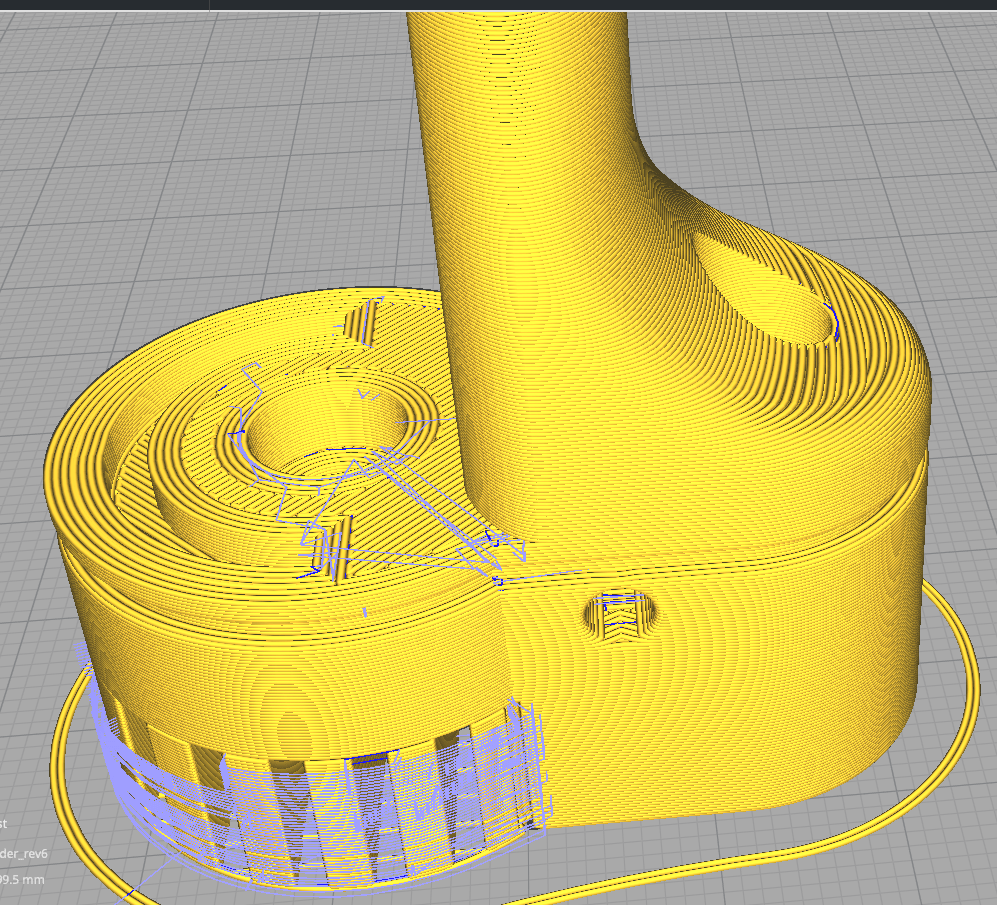The image size is (997, 905).
Task: Click the 9.5 mm measurement label
Action: [x=22, y=878]
